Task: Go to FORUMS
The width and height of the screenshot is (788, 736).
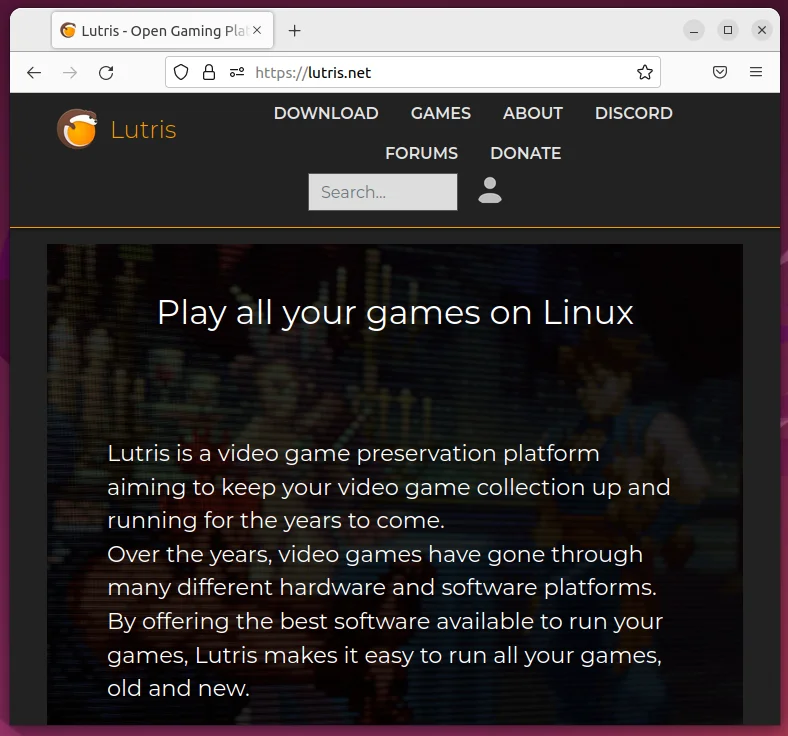Action: click(421, 153)
